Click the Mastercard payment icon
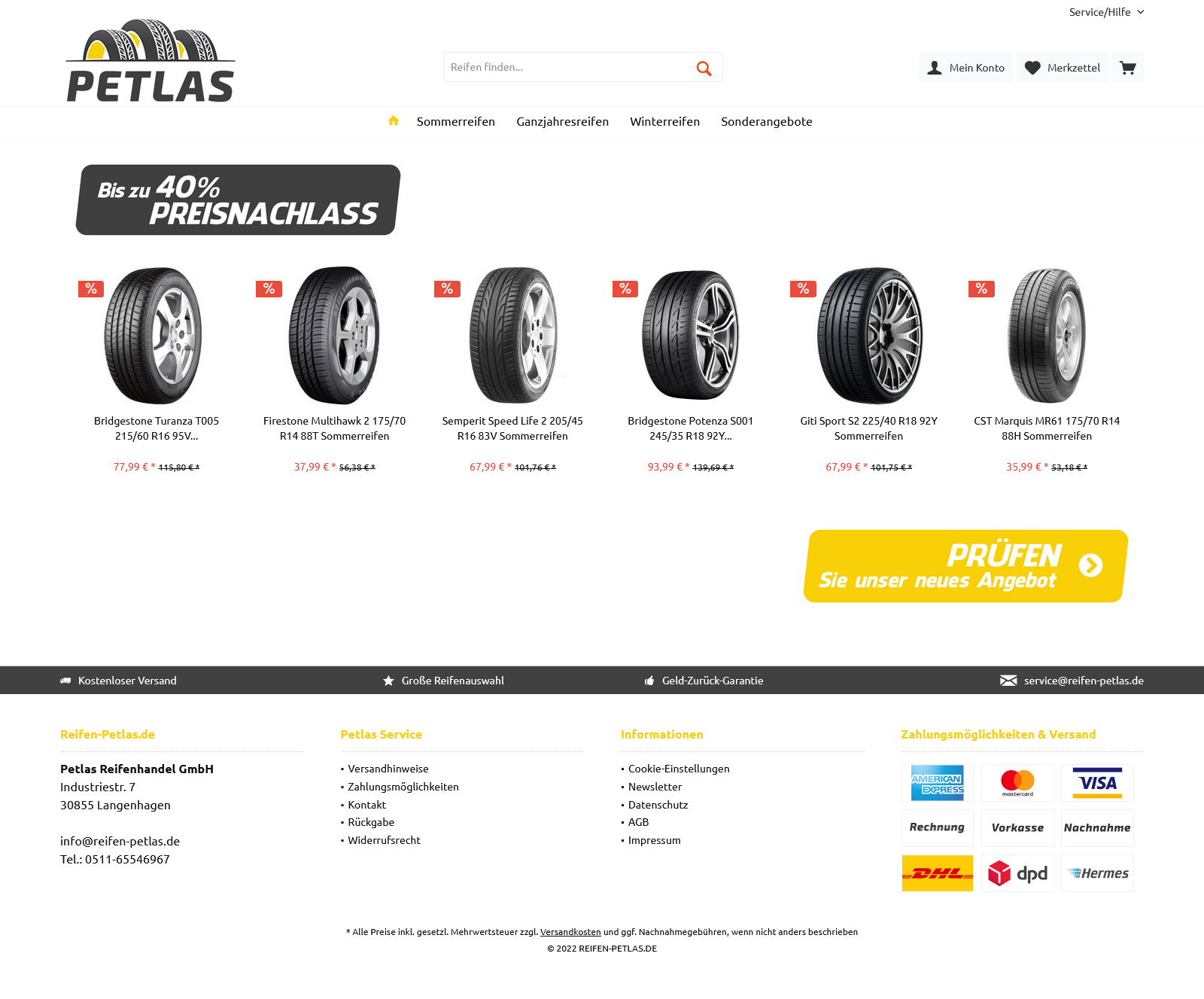 (x=1017, y=783)
